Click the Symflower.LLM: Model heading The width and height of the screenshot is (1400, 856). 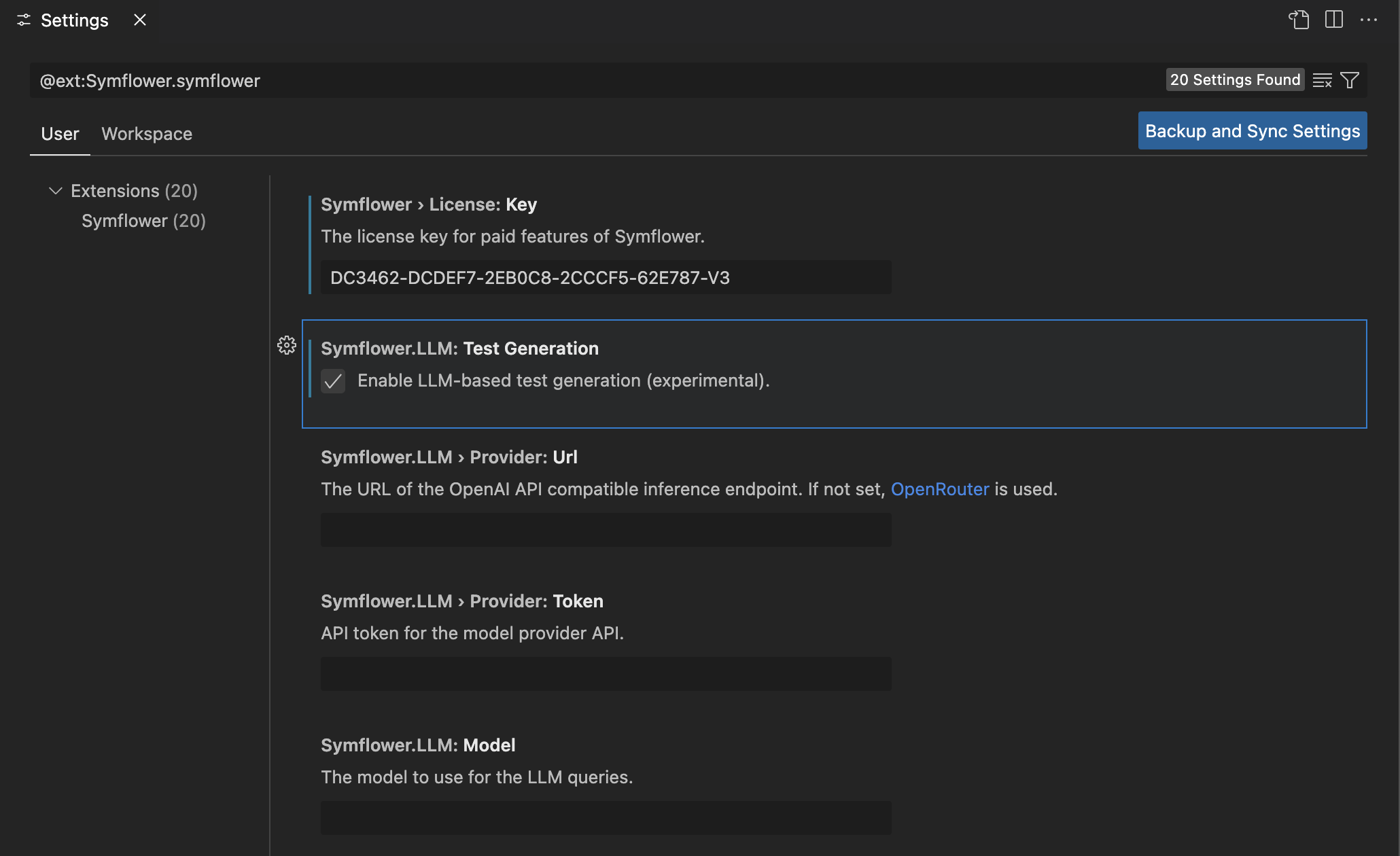[418, 745]
